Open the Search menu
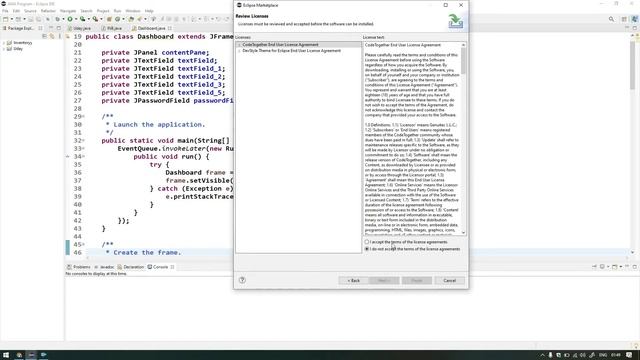This screenshot has width=640, height=360. (x=86, y=11)
